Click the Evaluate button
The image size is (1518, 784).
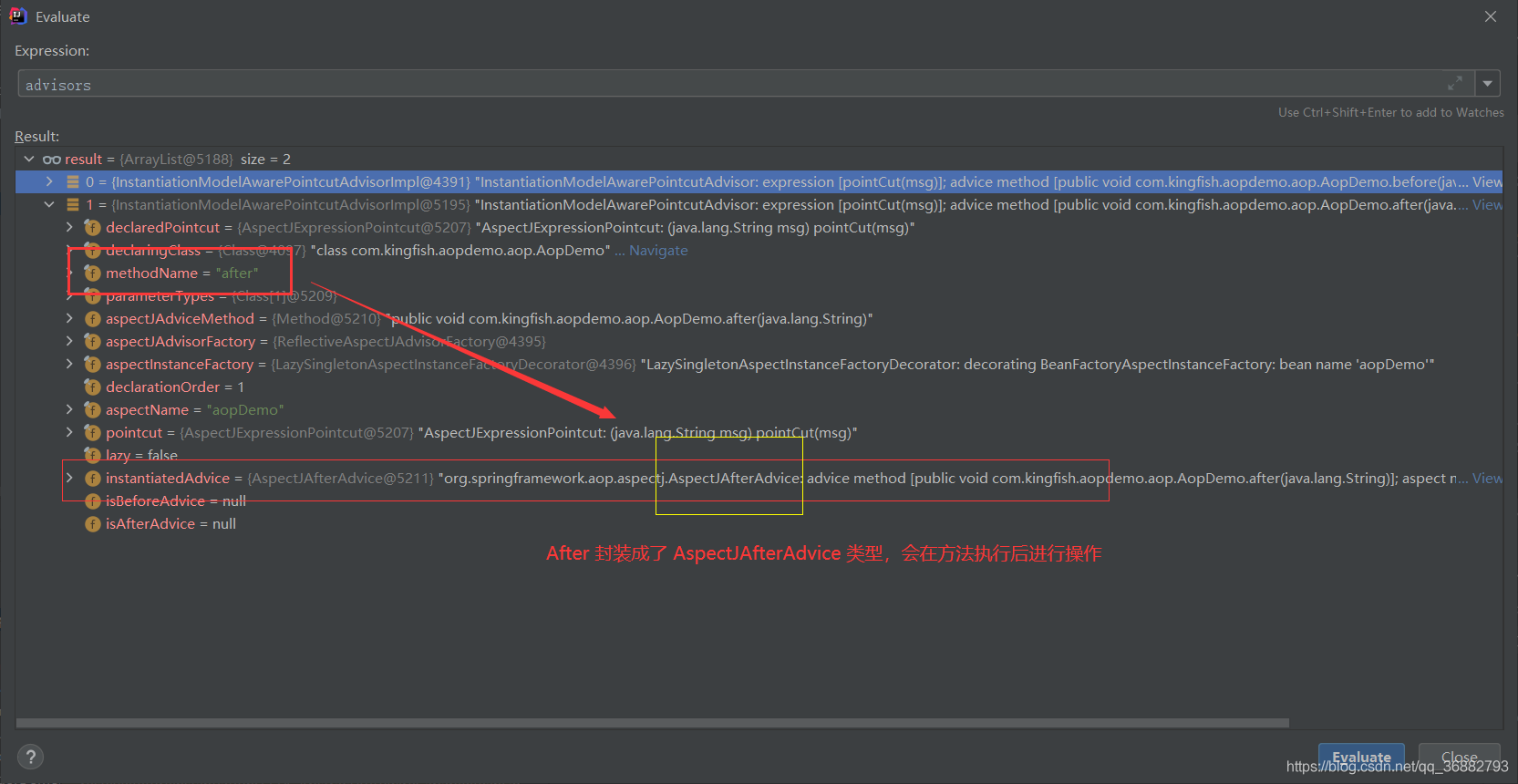(x=1361, y=757)
